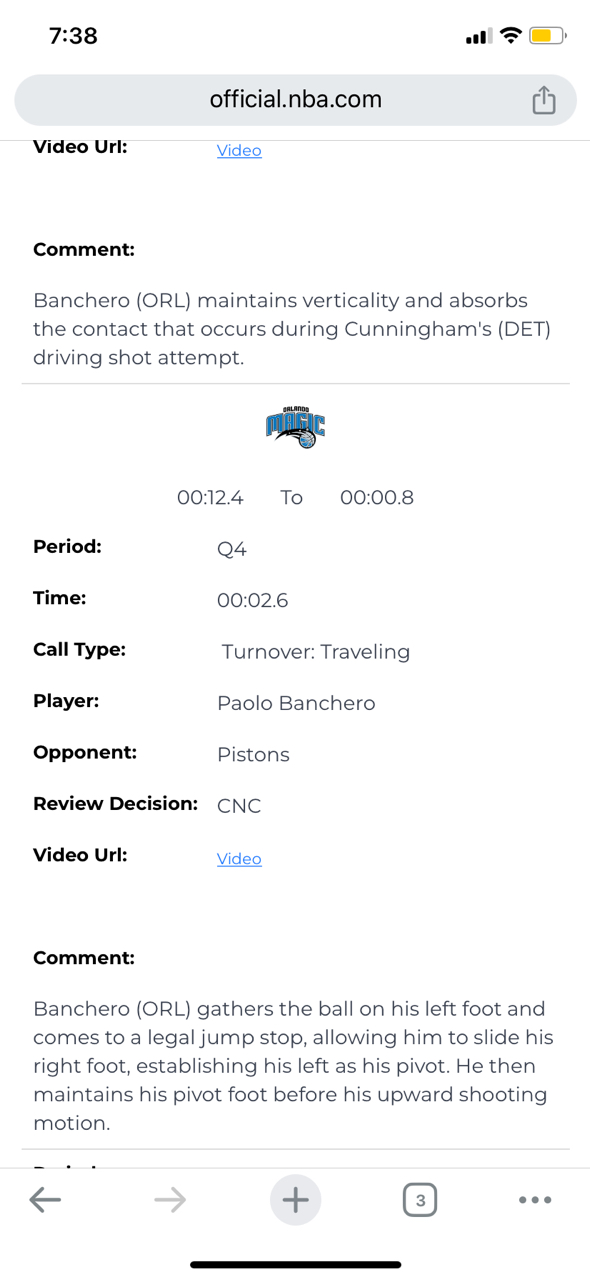Tap the battery indicator in status bar
This screenshot has width=590, height=1280.
547,36
